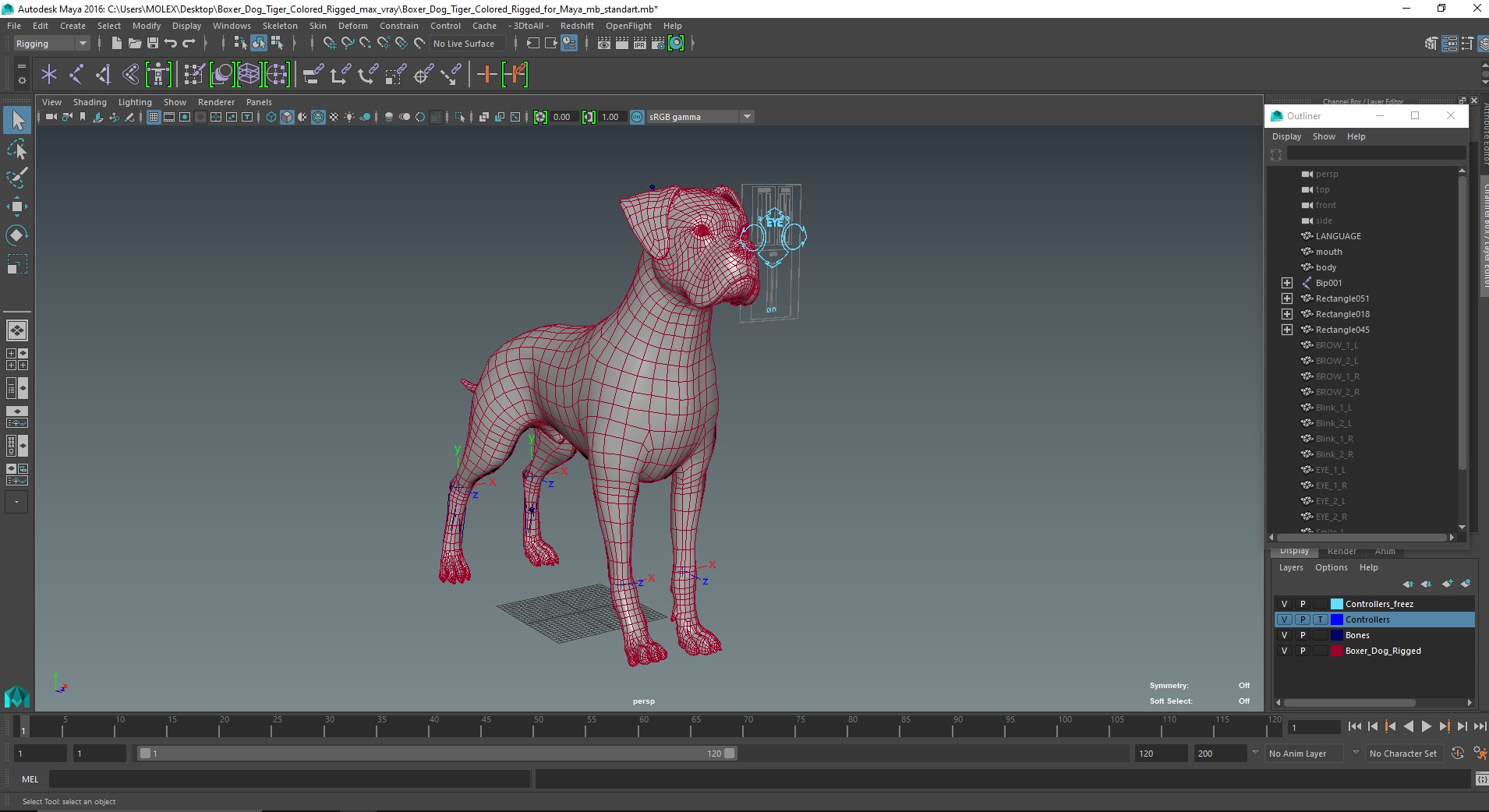The width and height of the screenshot is (1489, 812).
Task: Click the playback range slider bar
Action: [x=436, y=754]
